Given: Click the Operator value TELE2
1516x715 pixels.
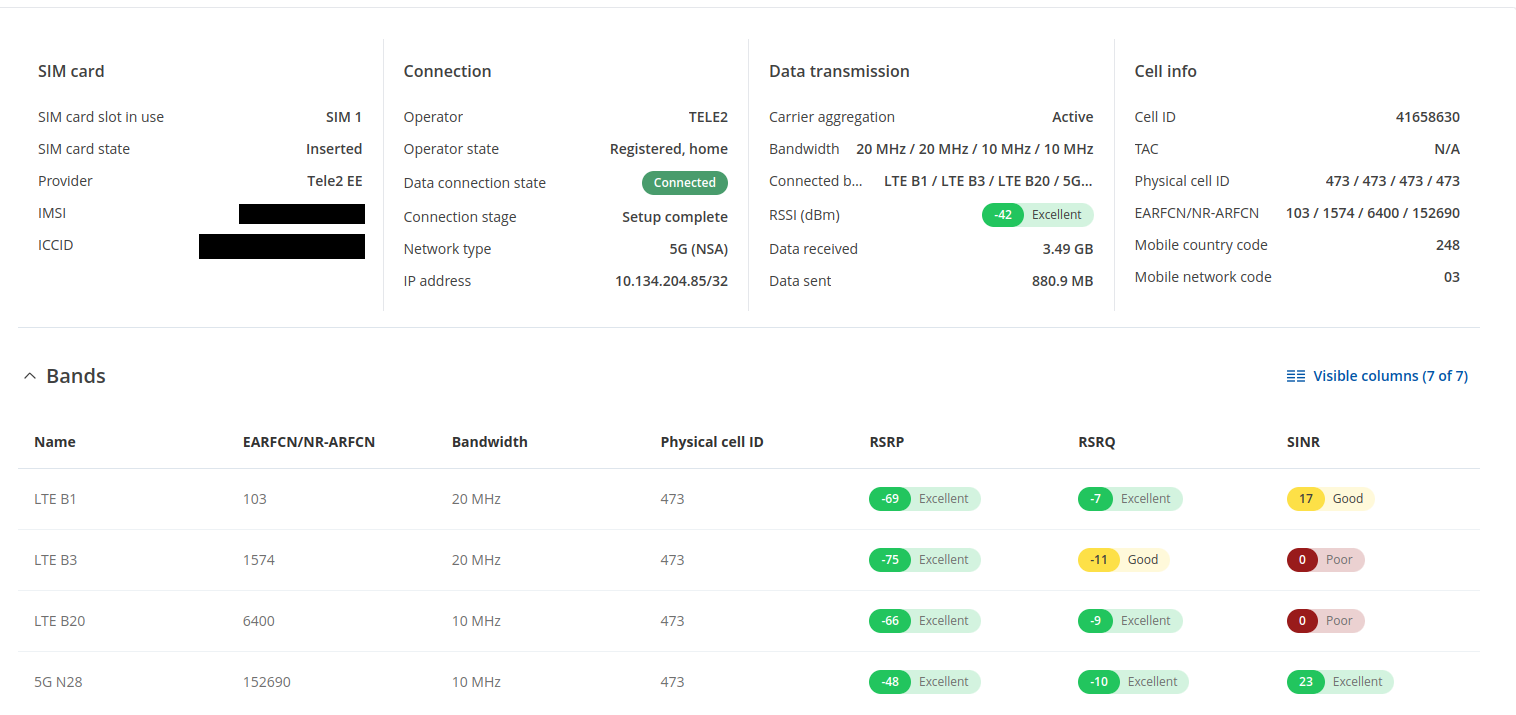Looking at the screenshot, I should click(708, 117).
